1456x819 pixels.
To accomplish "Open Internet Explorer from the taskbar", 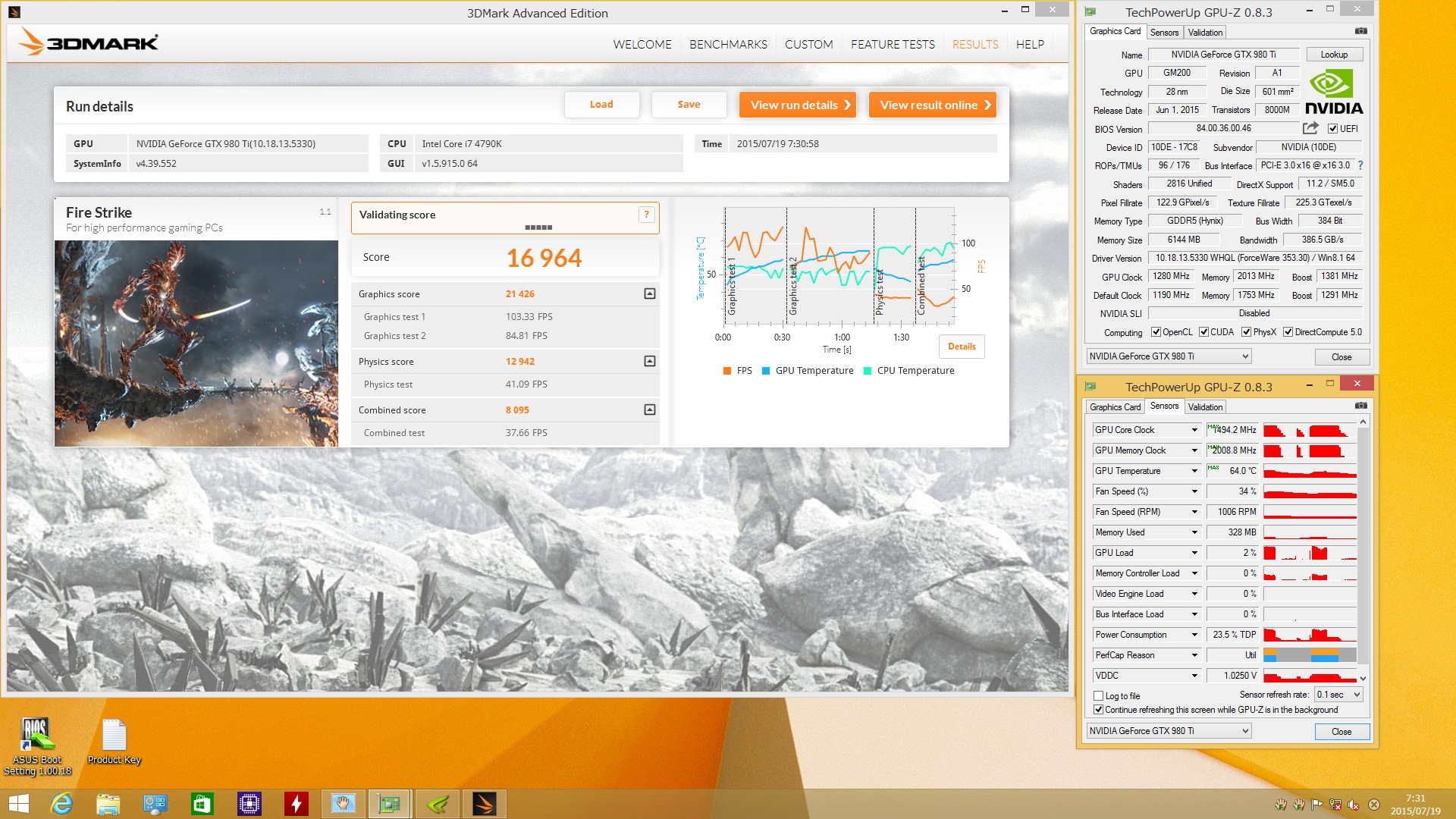I will [61, 804].
